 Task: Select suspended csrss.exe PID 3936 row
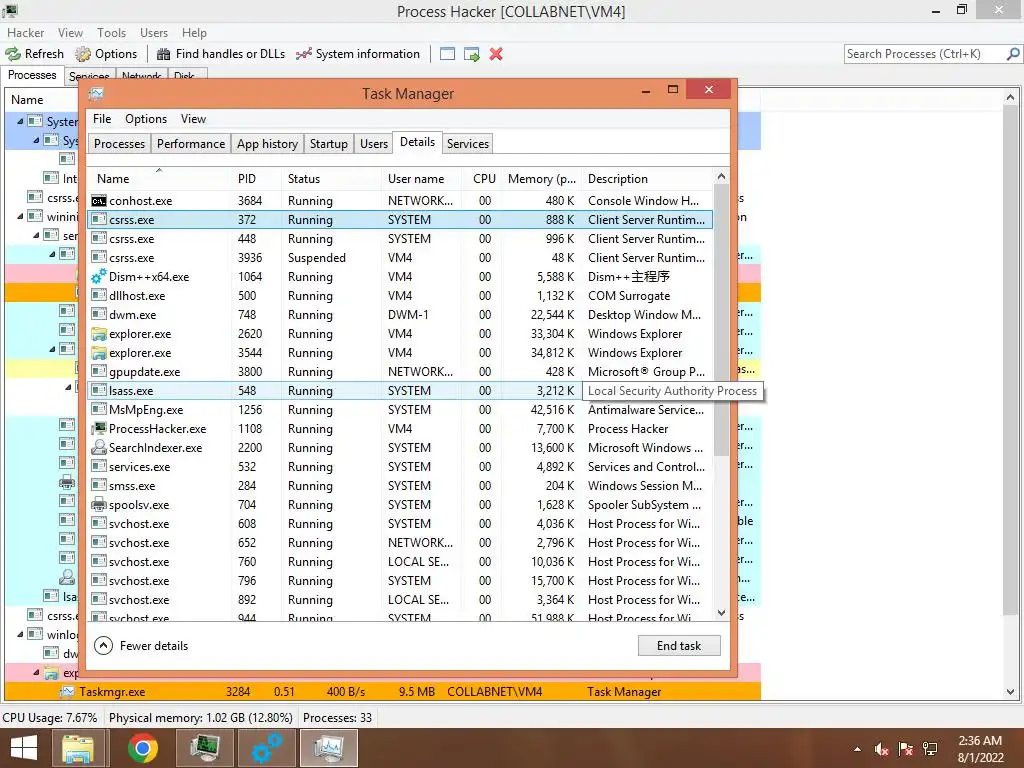[400, 258]
